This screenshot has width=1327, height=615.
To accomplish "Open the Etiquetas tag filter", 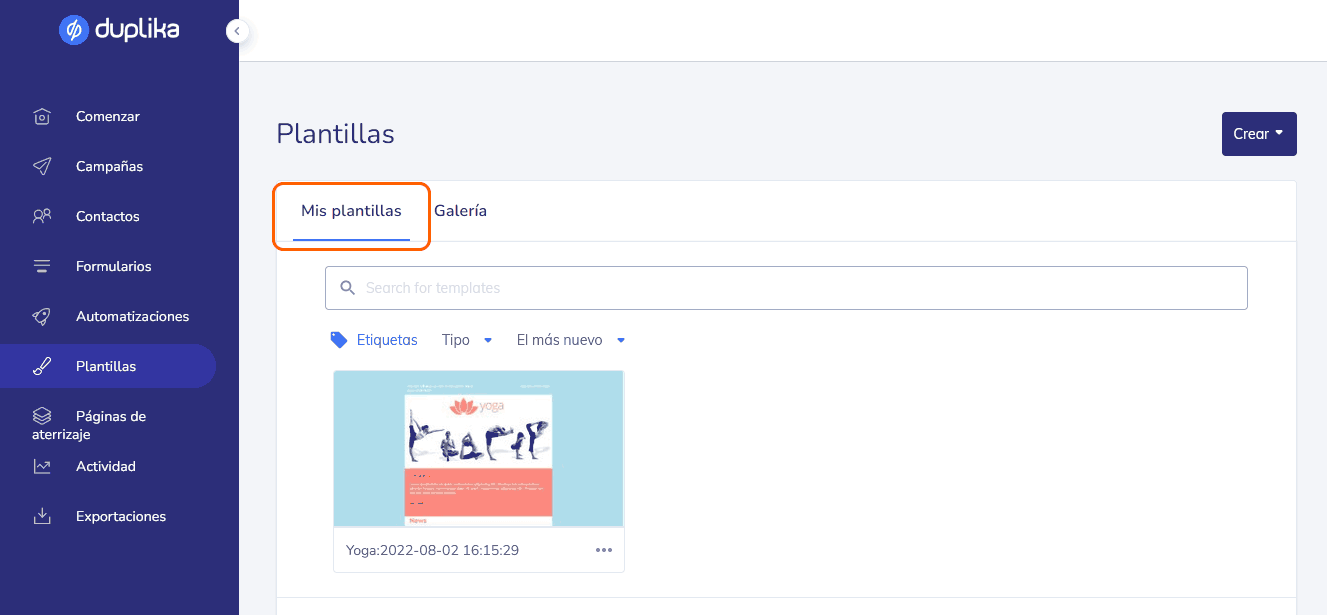I will (374, 340).
